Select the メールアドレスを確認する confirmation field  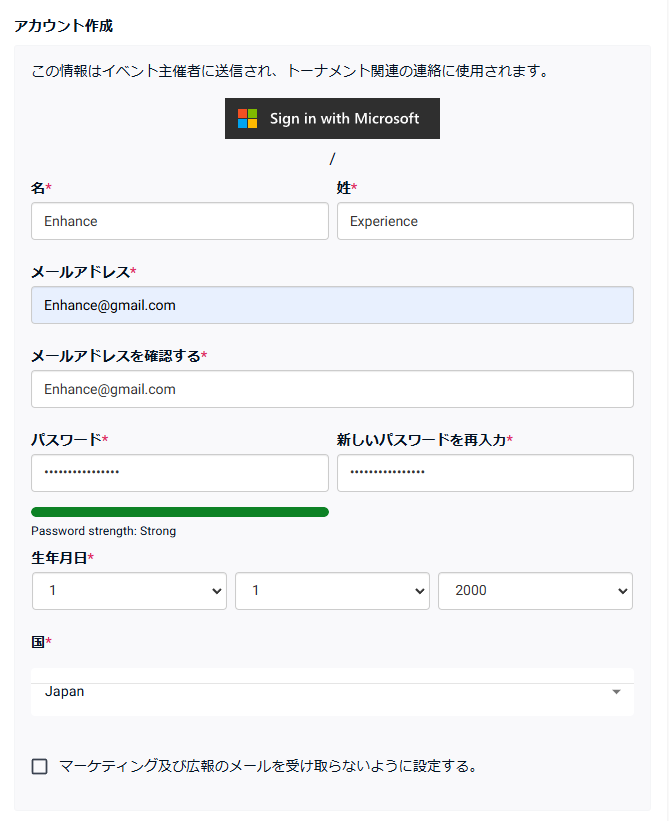332,389
